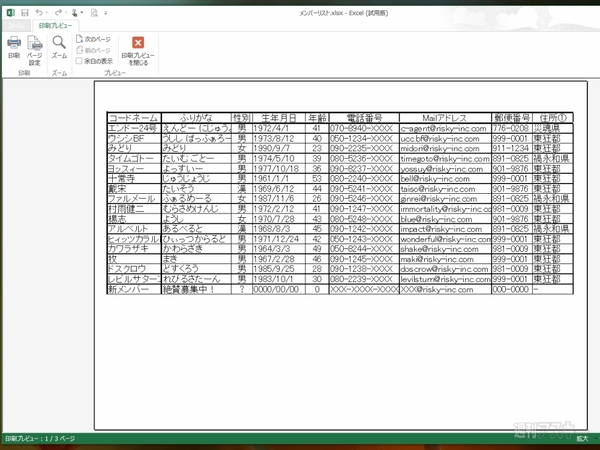
Task: Click the date 0000/00/00
Action: coord(279,289)
